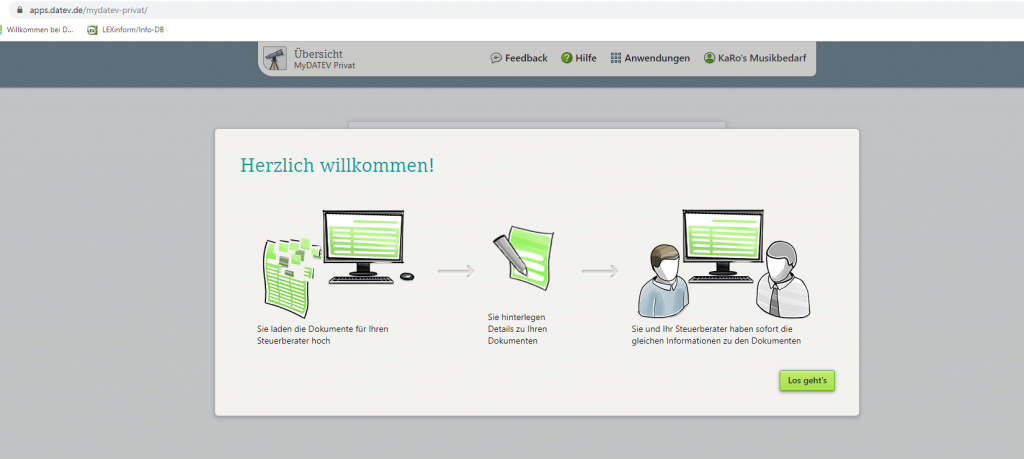Screen dimensions: 1024x459
Task: Click the LEXinform bookmark favicon
Action: click(x=93, y=30)
